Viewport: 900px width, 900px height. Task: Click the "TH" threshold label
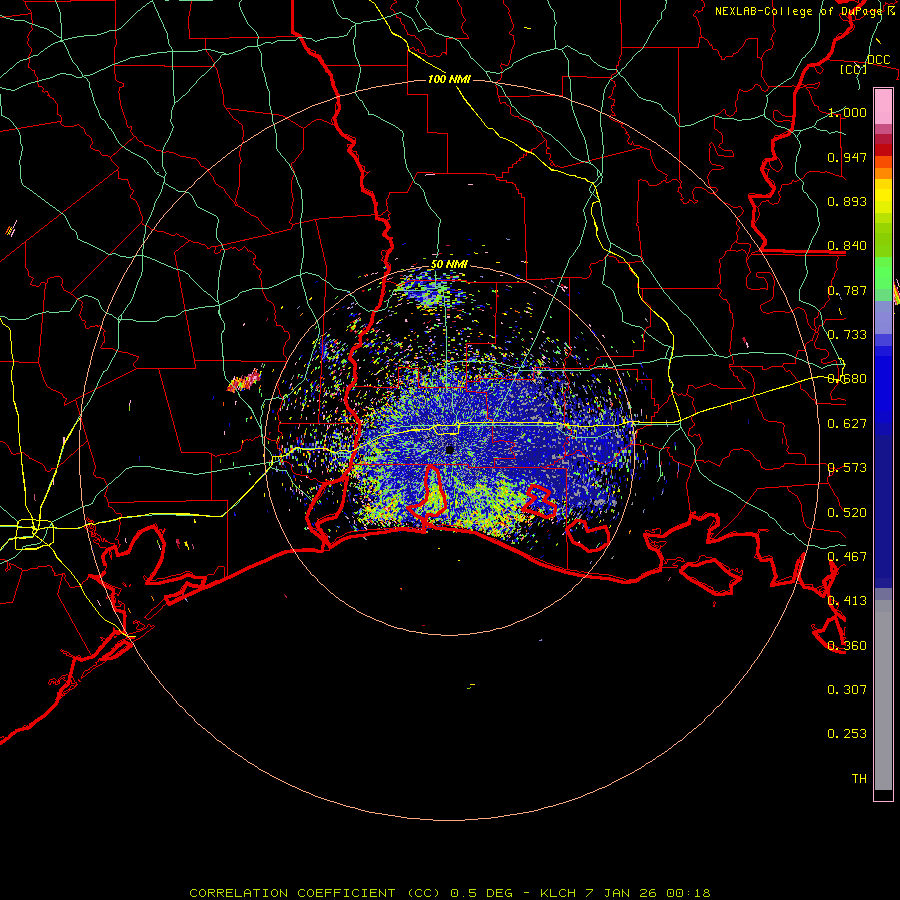(x=859, y=779)
